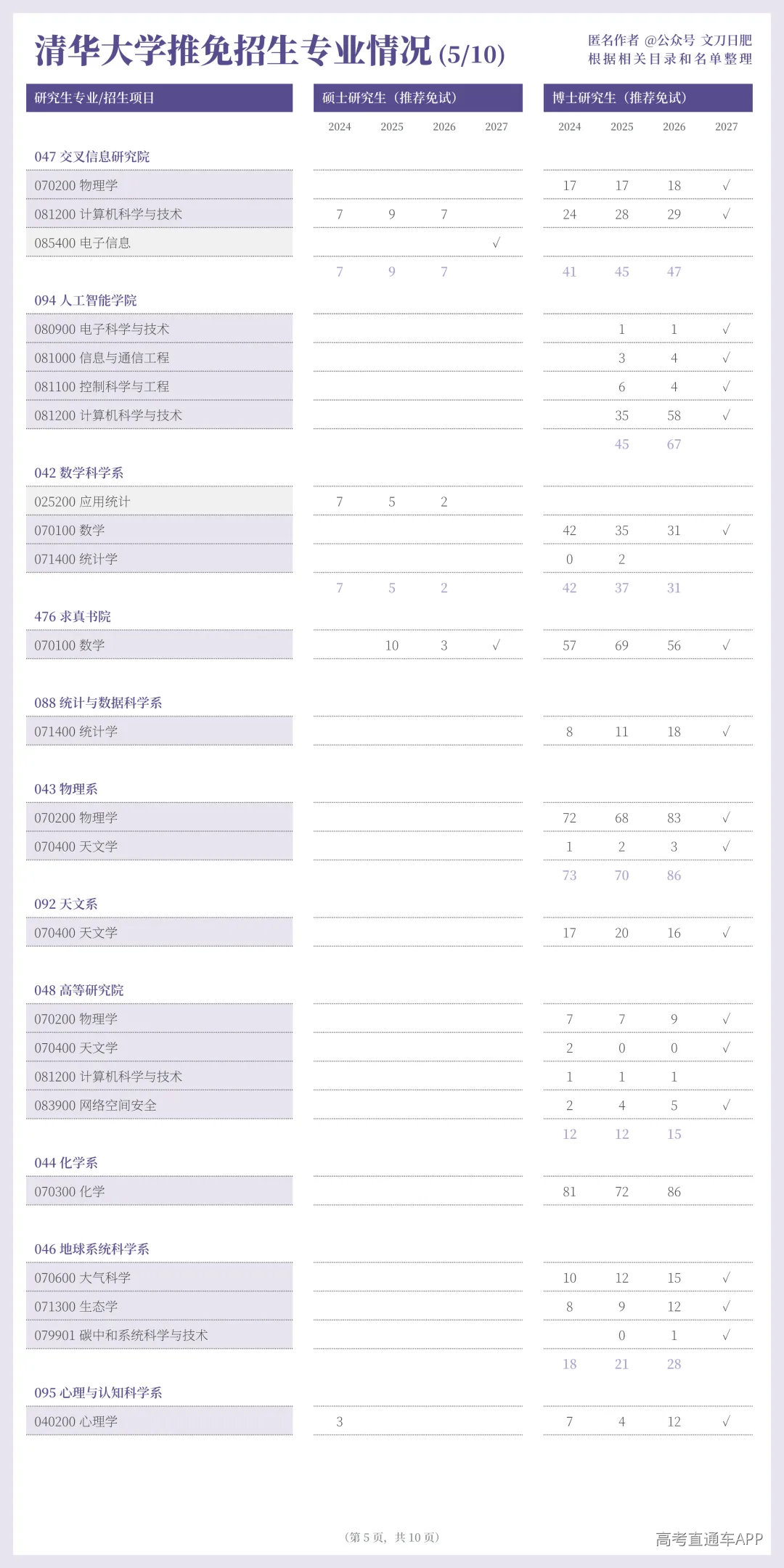Select the 083900 网络空间安全 row
Viewport: 784px width, 1568px height.
(159, 1105)
